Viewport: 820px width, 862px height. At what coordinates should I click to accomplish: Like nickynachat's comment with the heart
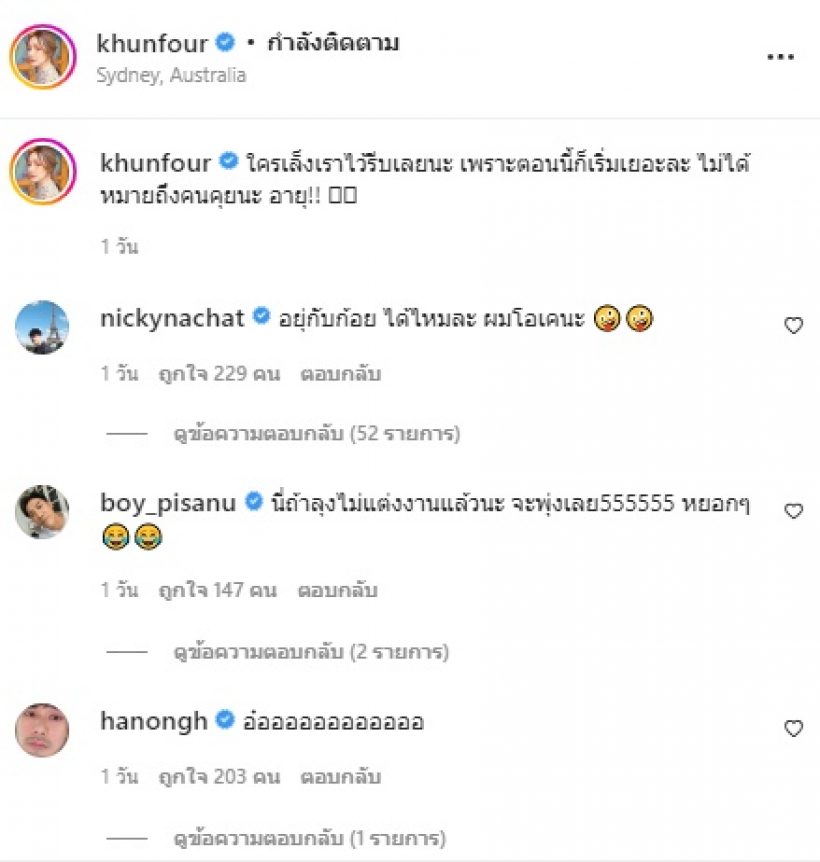coord(793,325)
